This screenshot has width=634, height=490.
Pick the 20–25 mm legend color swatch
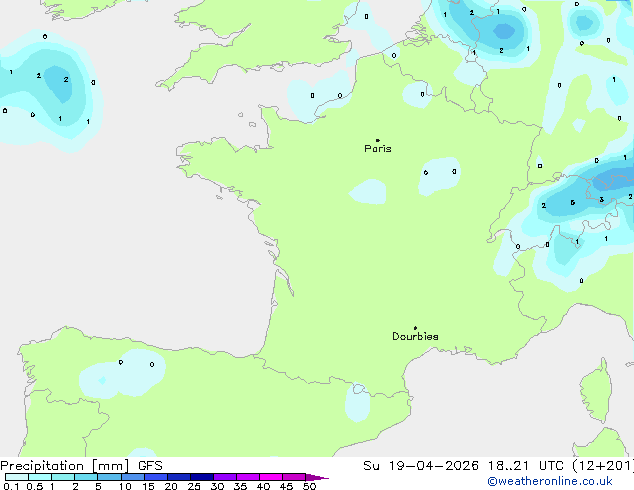[x=179, y=477]
